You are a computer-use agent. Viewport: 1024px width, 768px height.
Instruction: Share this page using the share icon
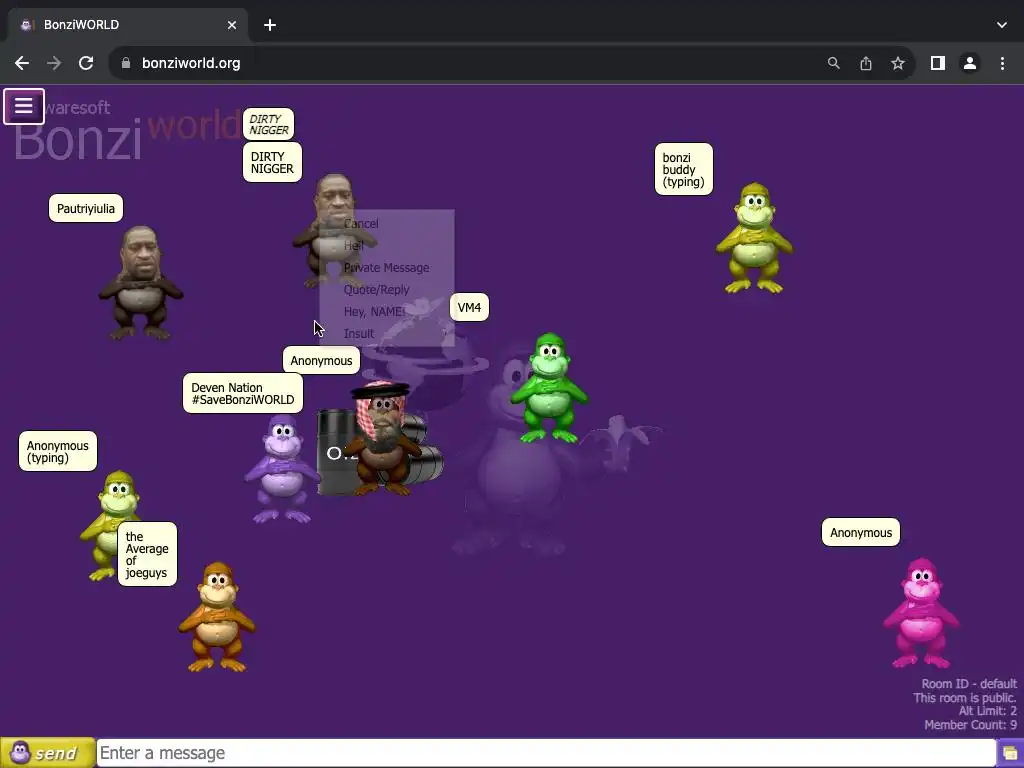click(866, 63)
